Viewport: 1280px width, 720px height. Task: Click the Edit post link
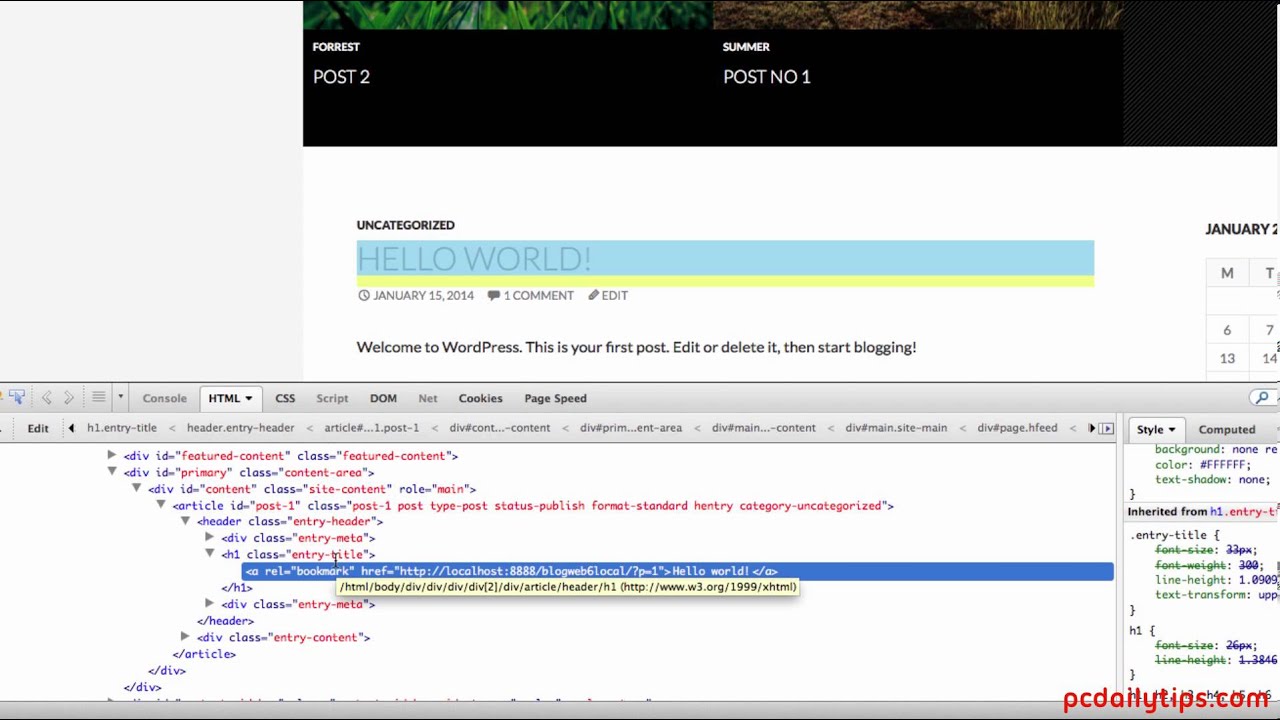pos(614,295)
